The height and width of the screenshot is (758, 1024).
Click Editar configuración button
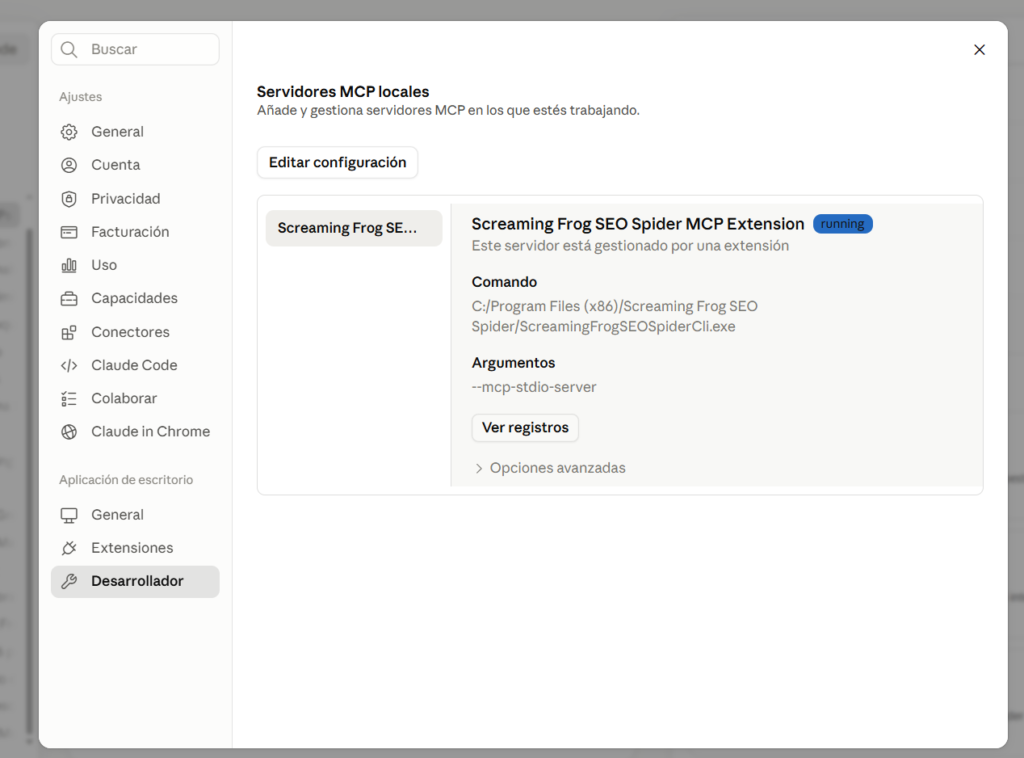click(338, 163)
